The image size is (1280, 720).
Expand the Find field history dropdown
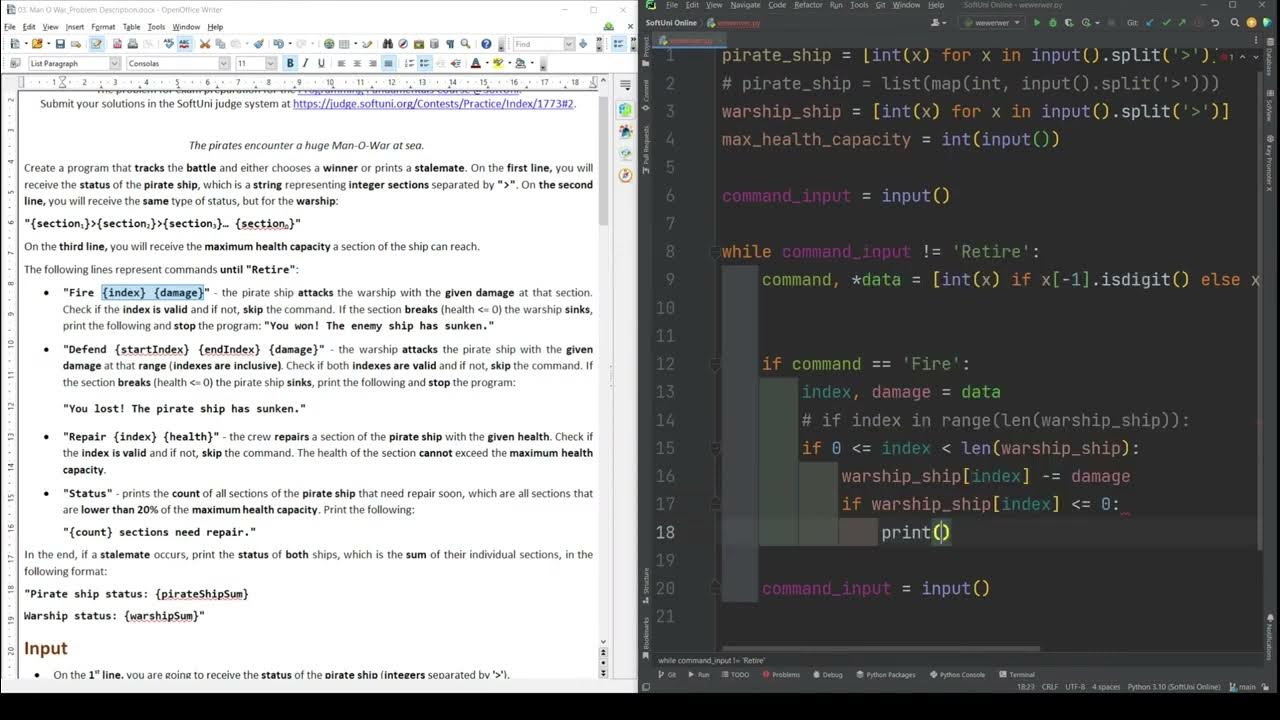tap(569, 44)
